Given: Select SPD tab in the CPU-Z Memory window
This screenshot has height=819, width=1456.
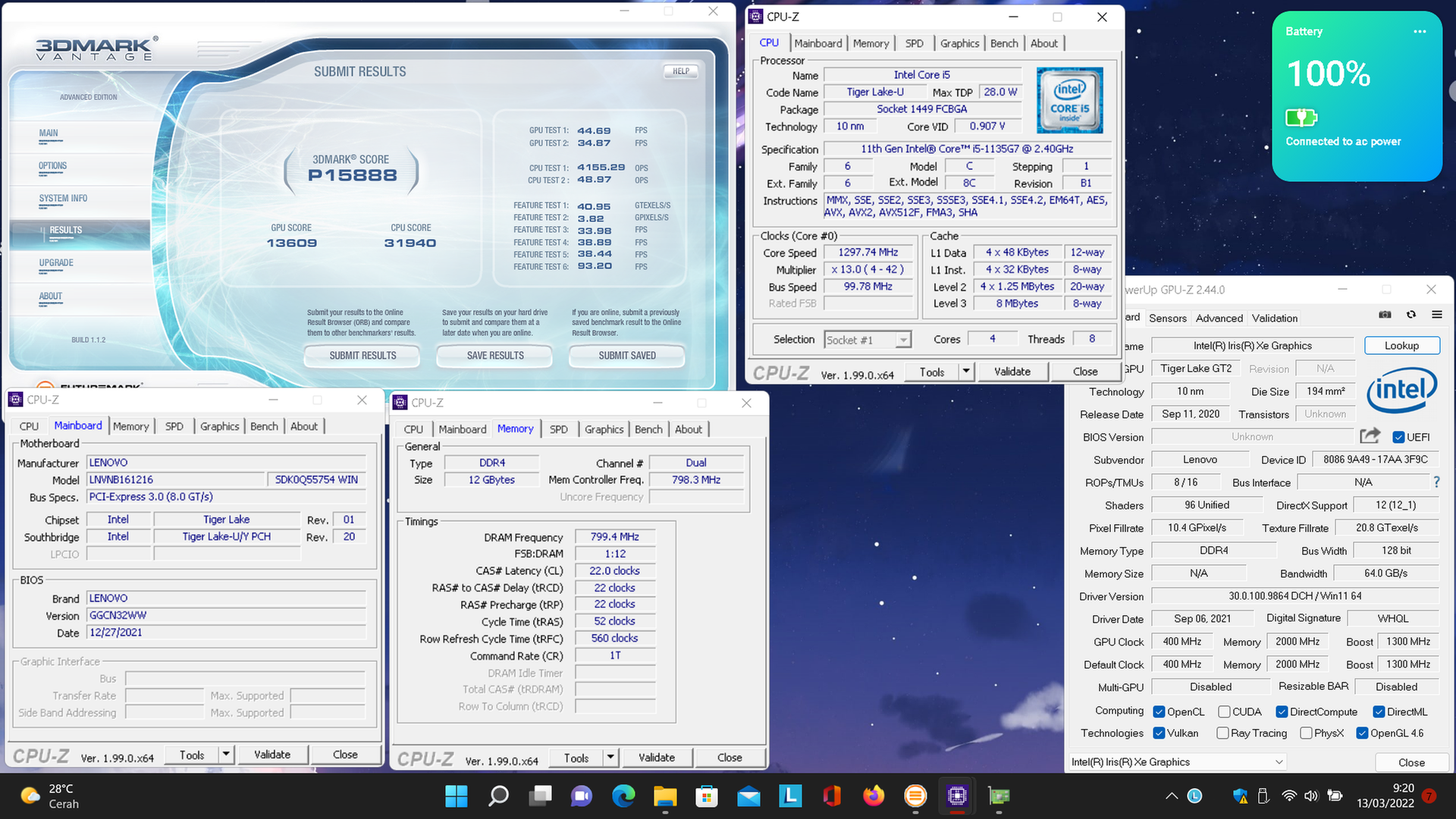Looking at the screenshot, I should (559, 429).
